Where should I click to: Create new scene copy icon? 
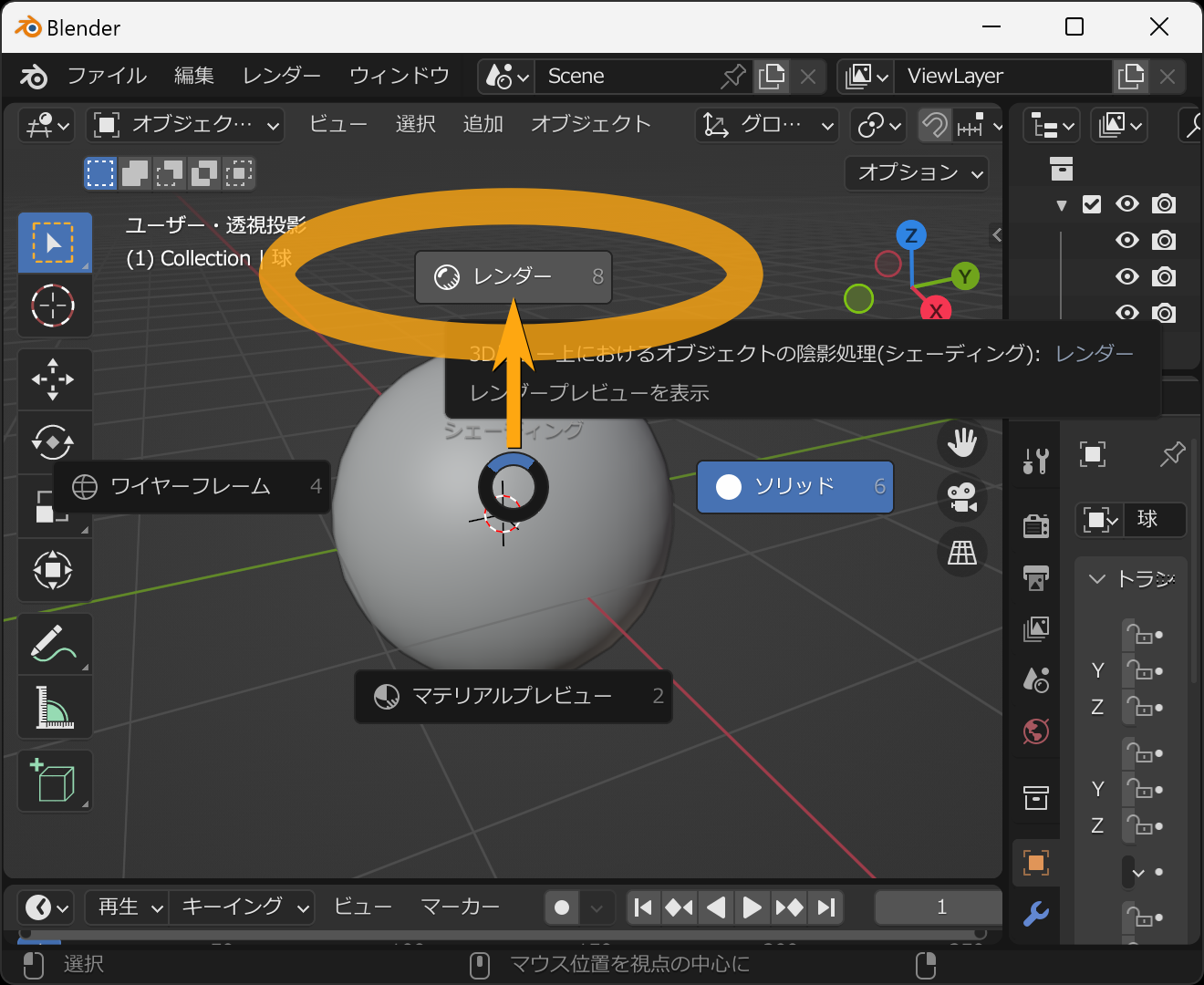[x=772, y=77]
